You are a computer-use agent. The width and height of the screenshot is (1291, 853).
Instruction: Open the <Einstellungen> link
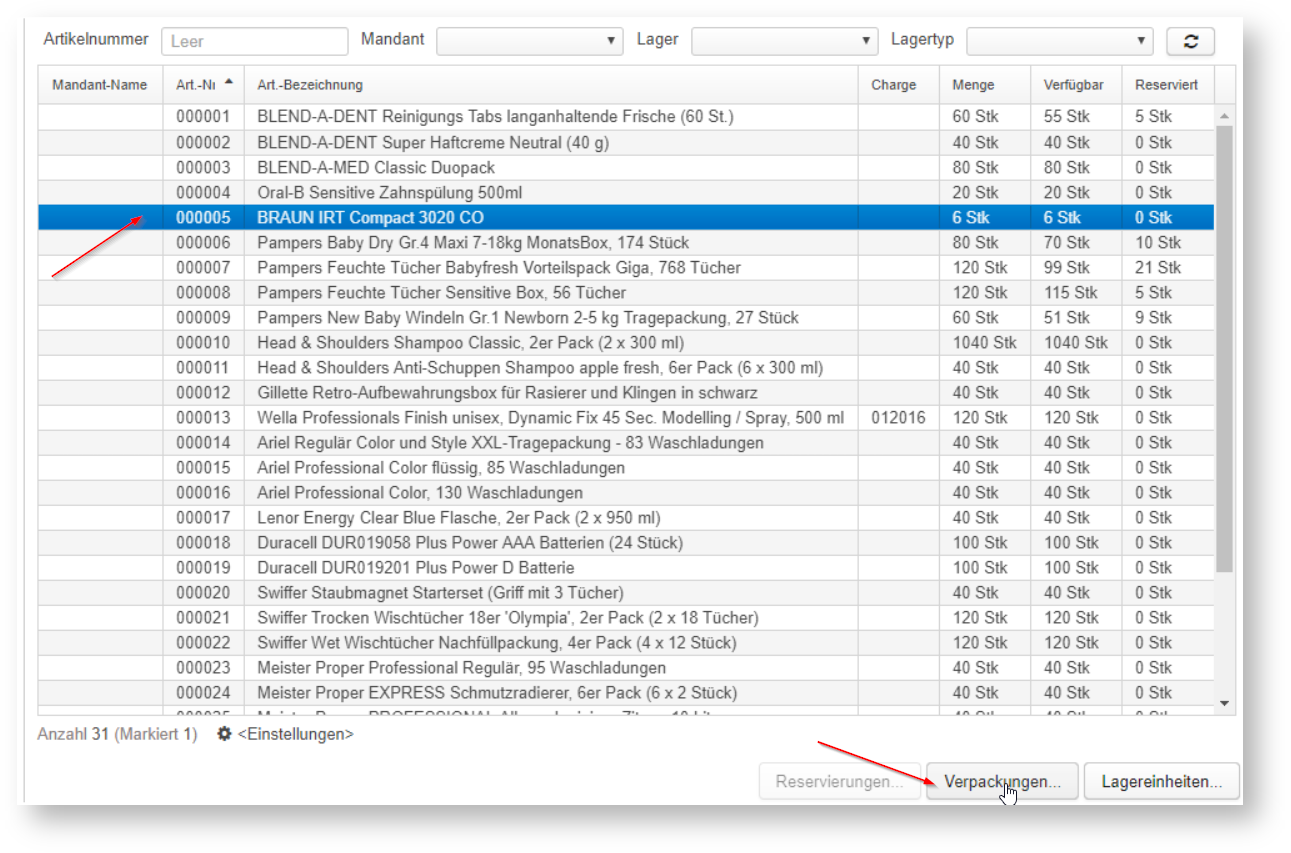point(295,734)
